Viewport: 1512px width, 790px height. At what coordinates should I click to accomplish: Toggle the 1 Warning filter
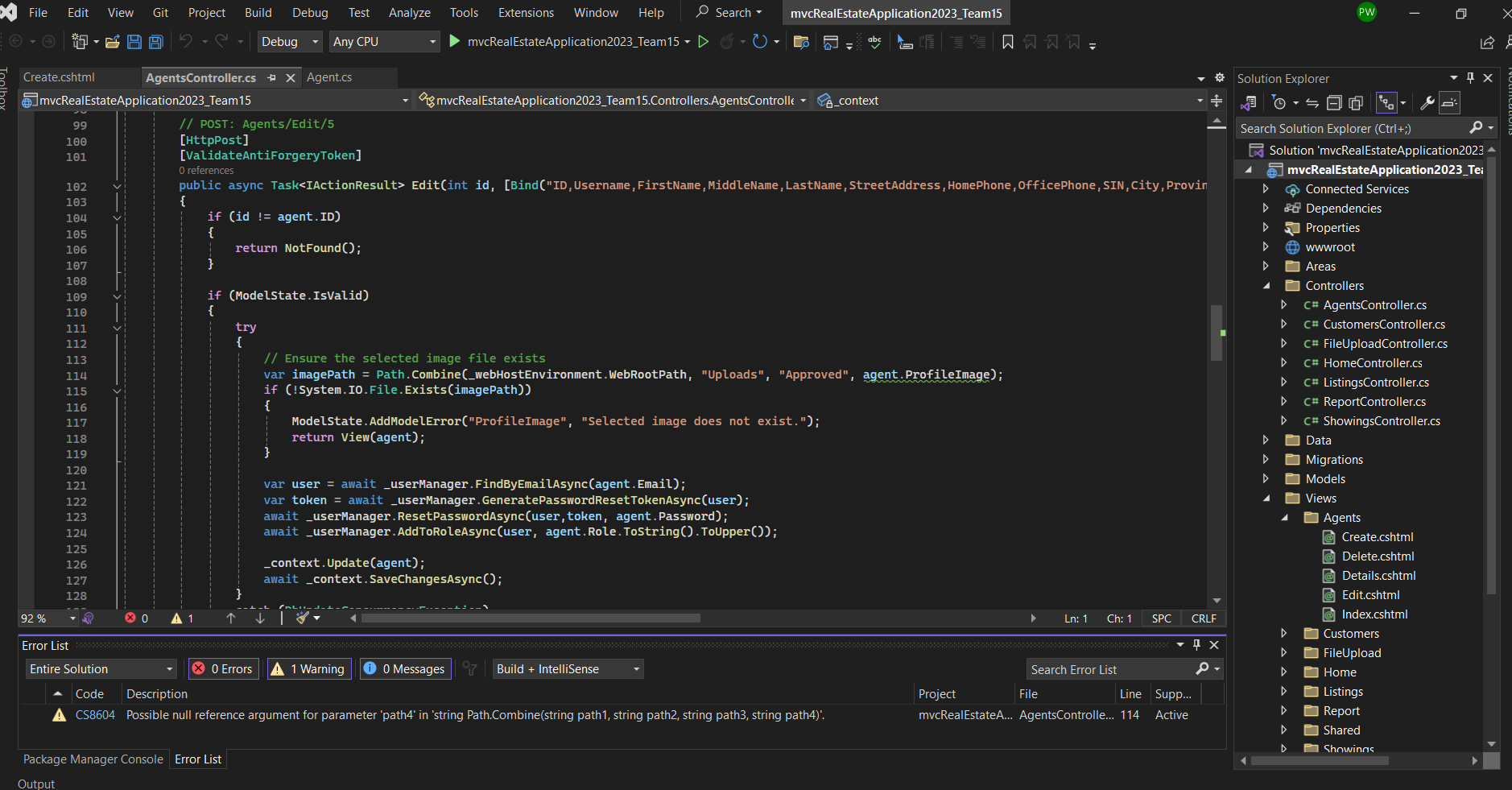309,669
